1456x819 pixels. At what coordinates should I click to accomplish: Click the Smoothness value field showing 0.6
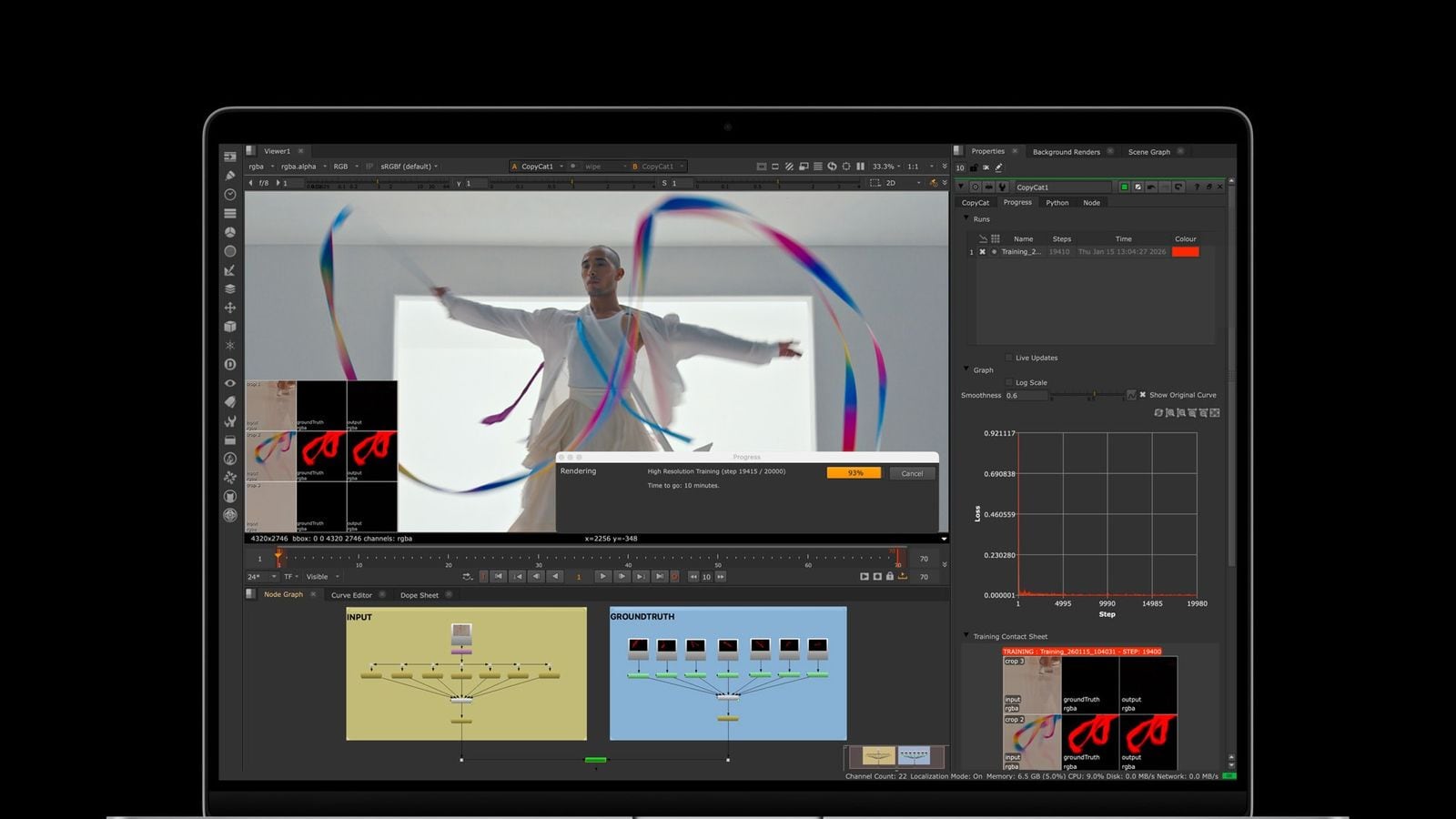(1026, 395)
